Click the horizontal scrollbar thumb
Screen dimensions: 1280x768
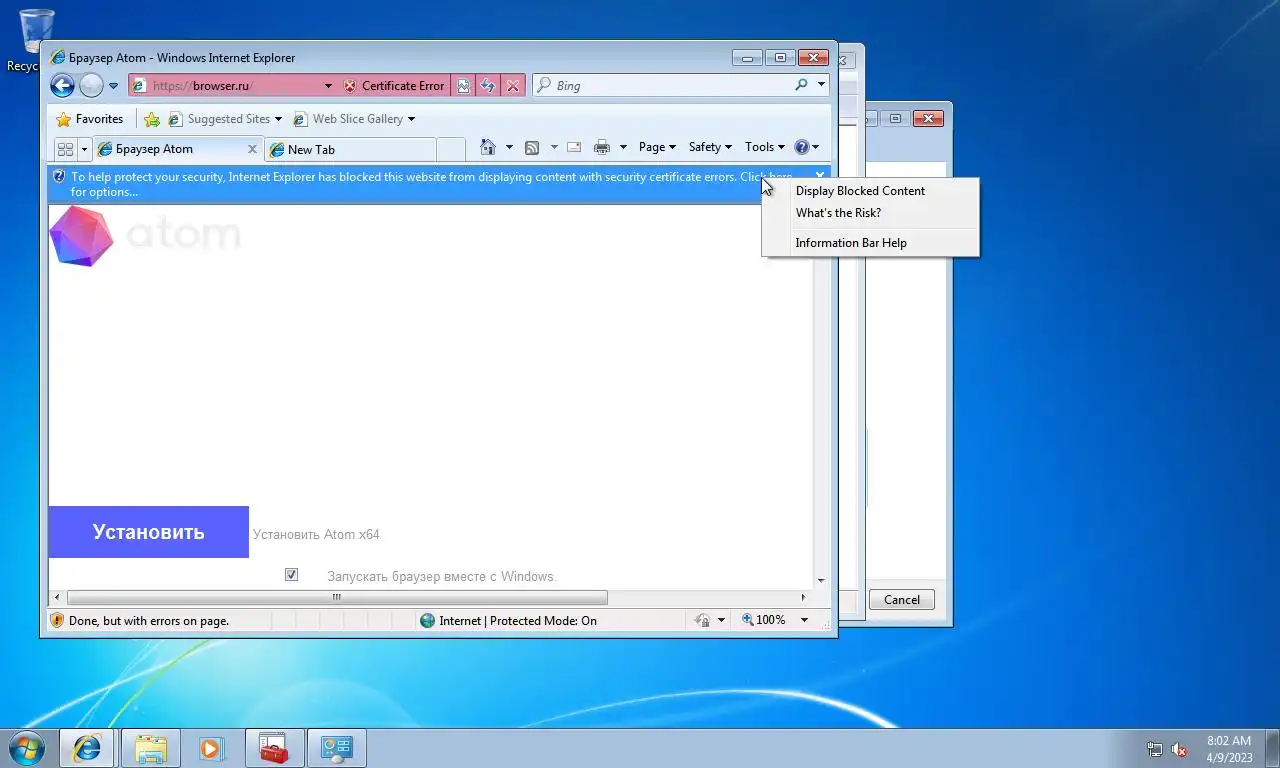click(337, 598)
